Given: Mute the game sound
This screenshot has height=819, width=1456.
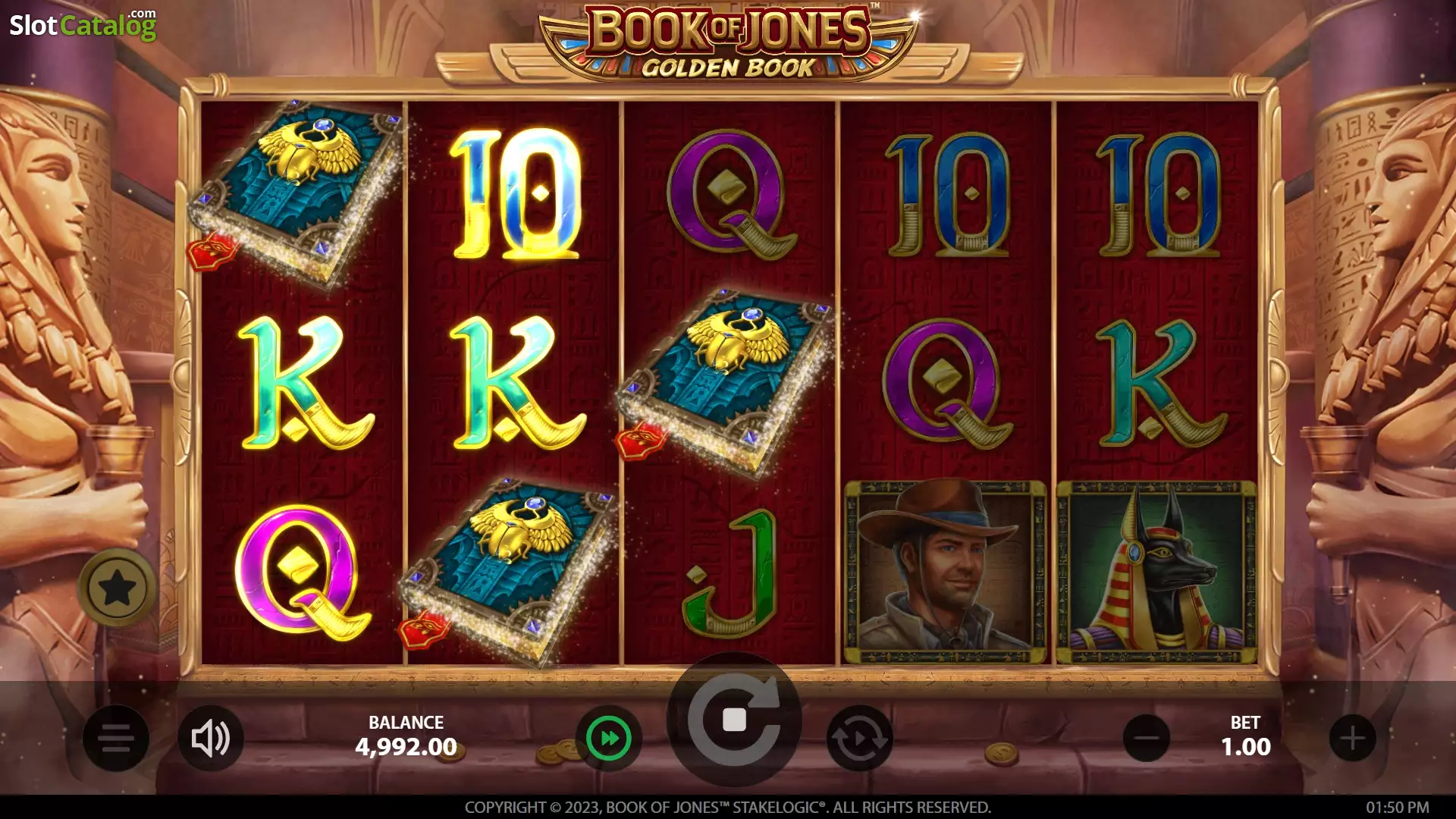Looking at the screenshot, I should click(x=211, y=738).
